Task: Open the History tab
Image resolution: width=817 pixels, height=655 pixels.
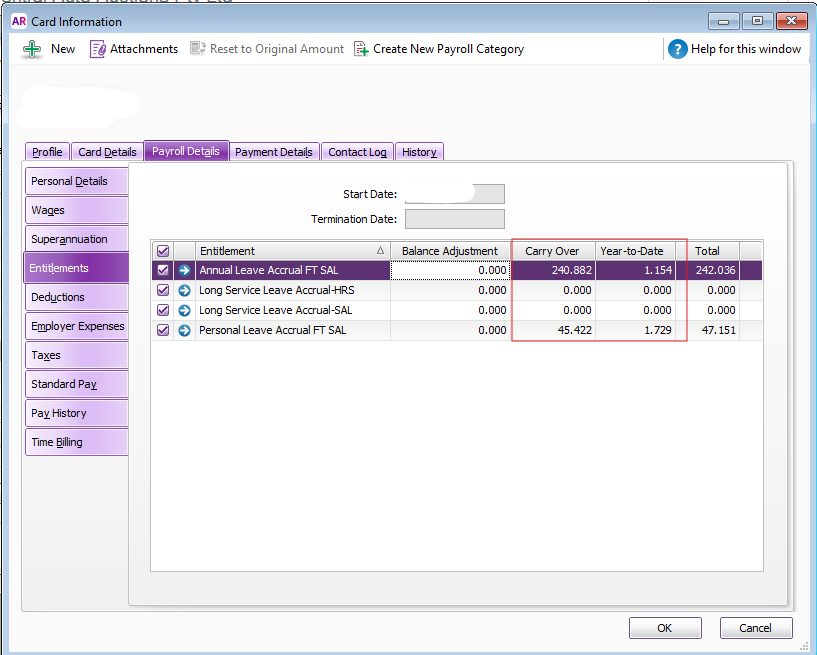Action: pyautogui.click(x=419, y=152)
